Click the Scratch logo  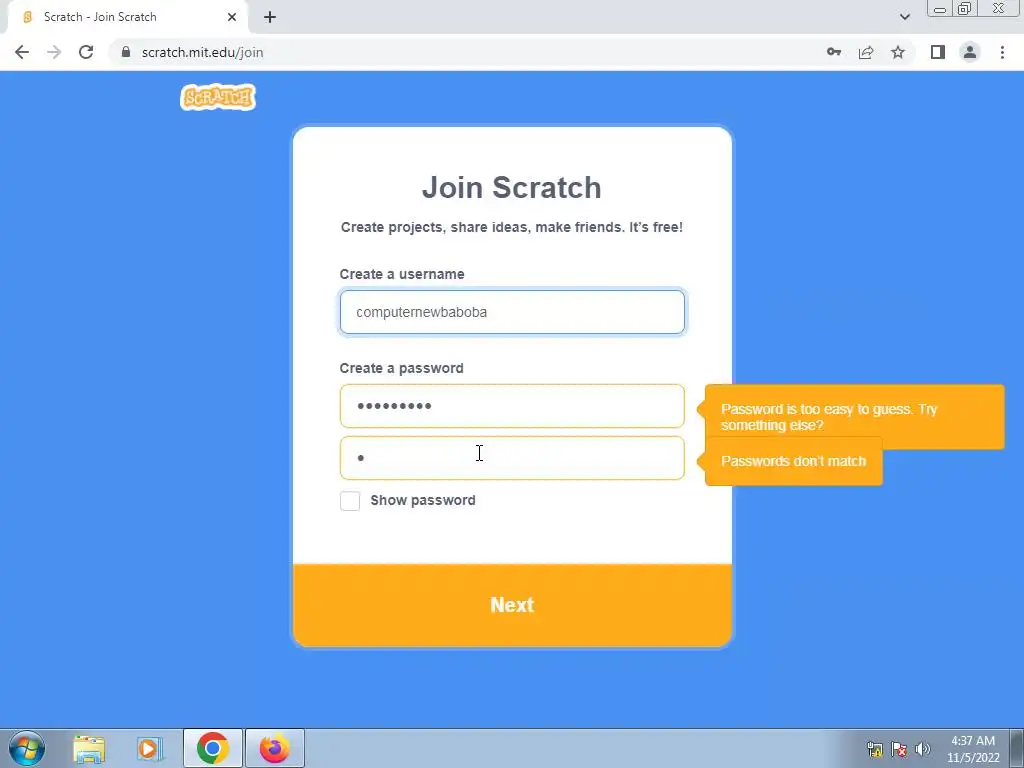pos(218,97)
